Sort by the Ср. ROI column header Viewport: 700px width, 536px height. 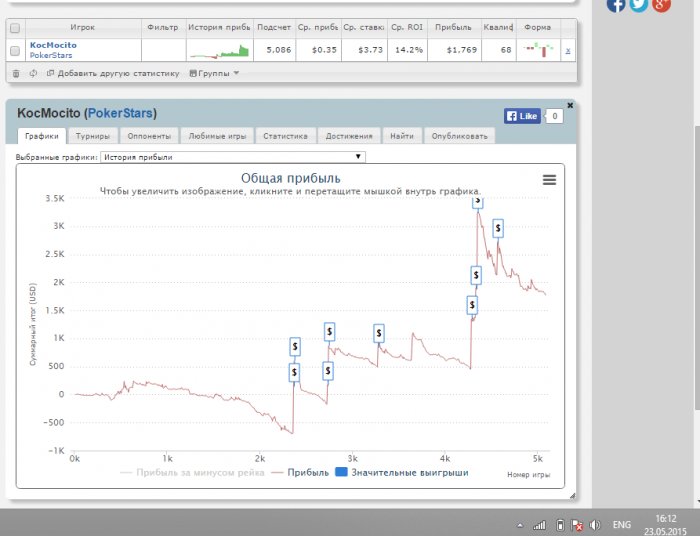click(407, 27)
